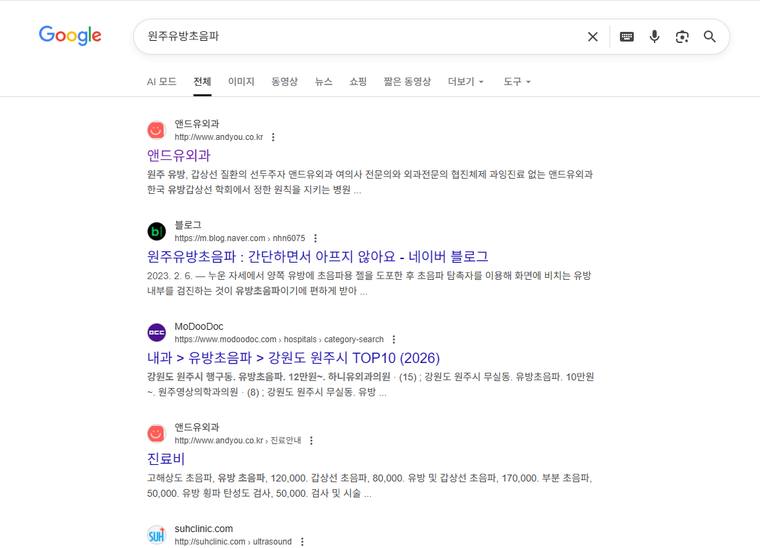Click the snippet starting 강원도 원주시 행구동
Viewport: 760px width, 548px height.
tap(370, 384)
